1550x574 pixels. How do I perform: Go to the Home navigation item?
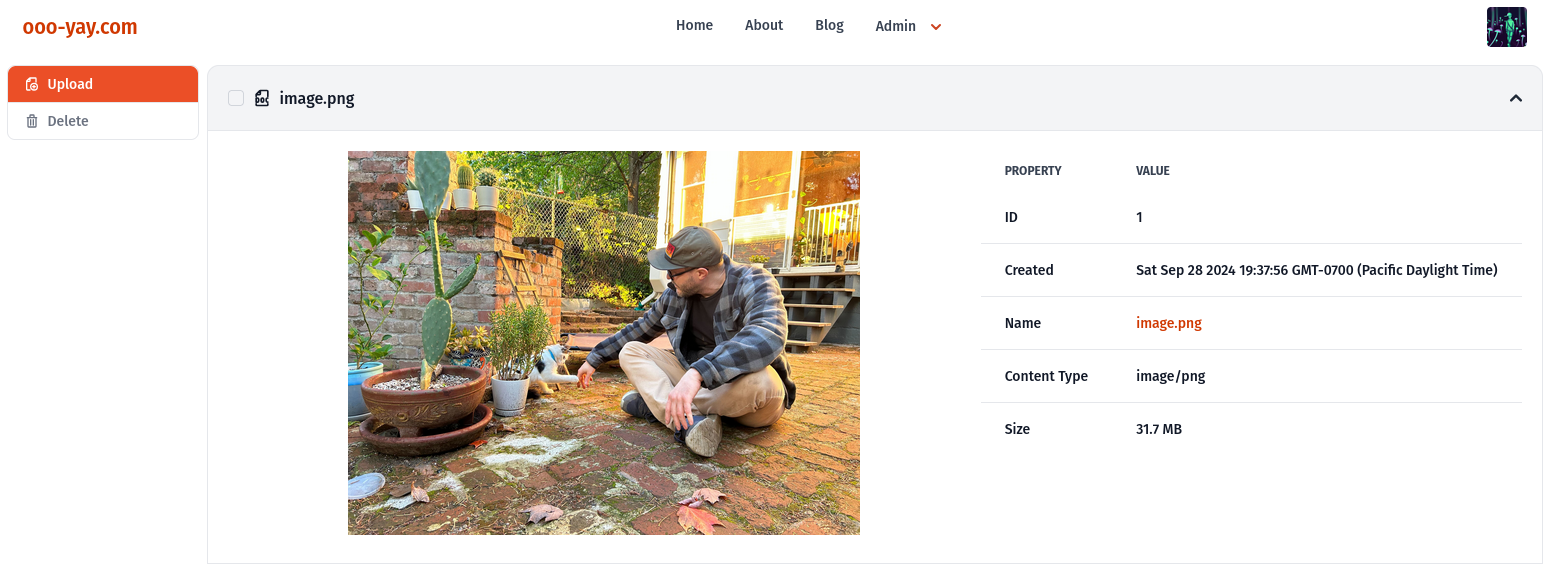click(x=694, y=26)
